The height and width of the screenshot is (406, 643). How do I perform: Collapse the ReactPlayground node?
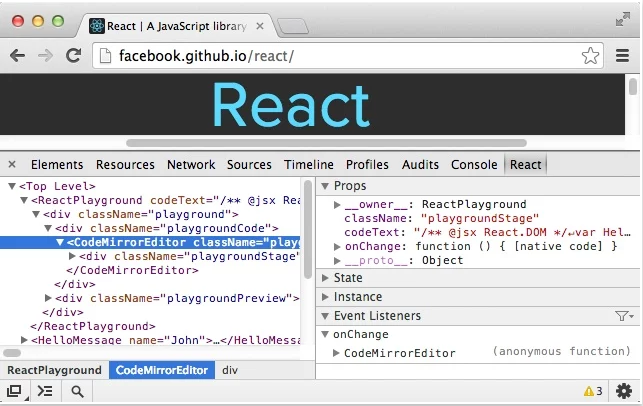24,200
